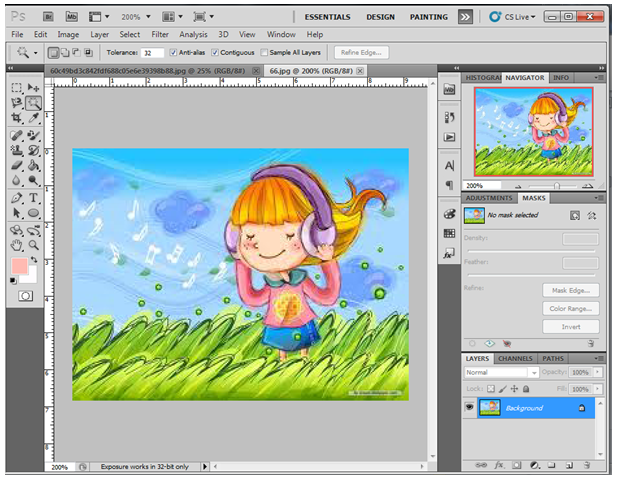The image size is (617, 479).
Task: Choose the Horizontal Type tool
Action: tap(33, 198)
